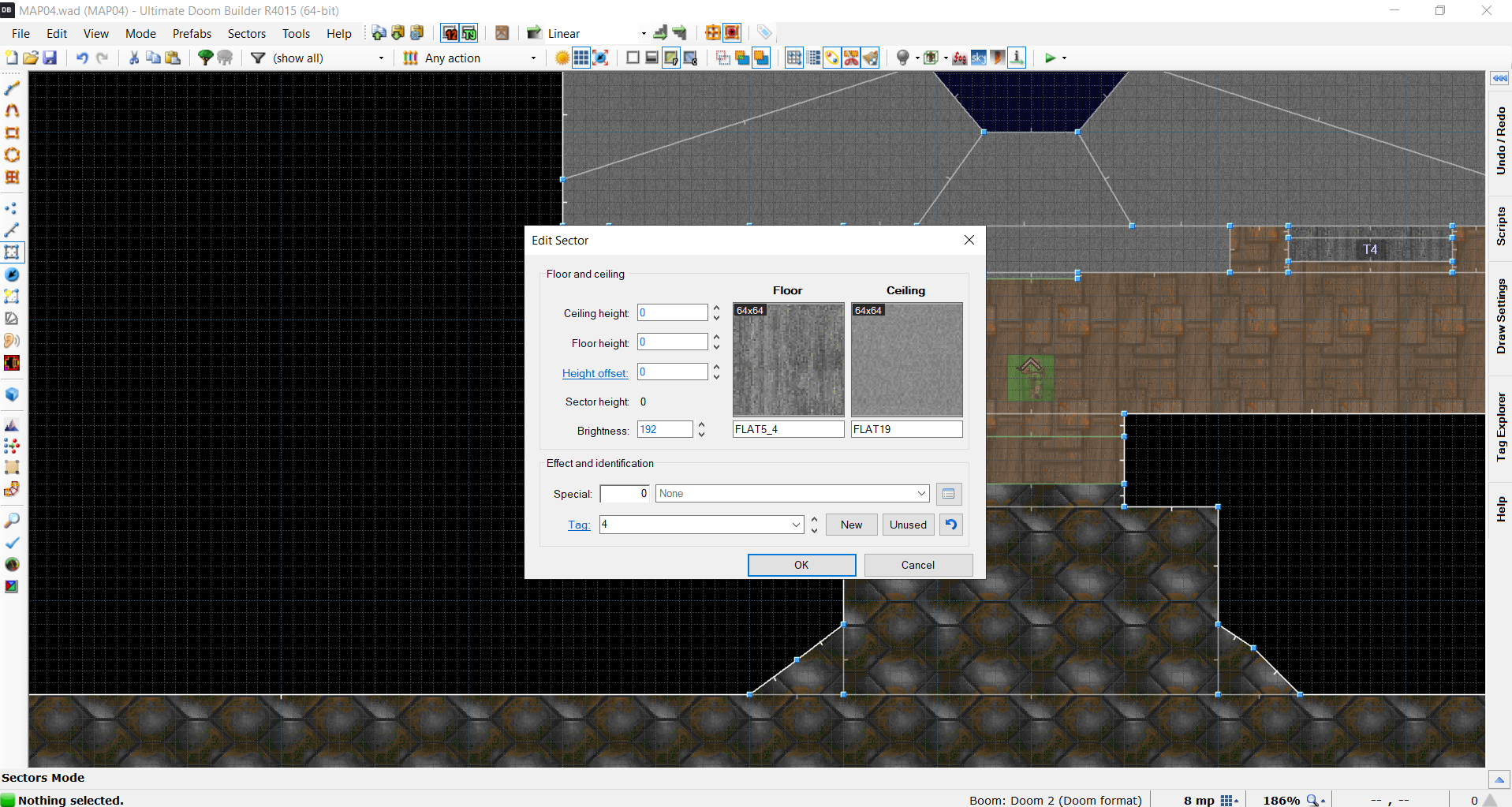This screenshot has width=1512, height=807.
Task: Select the Draw Ellipse tool
Action: click(x=12, y=155)
